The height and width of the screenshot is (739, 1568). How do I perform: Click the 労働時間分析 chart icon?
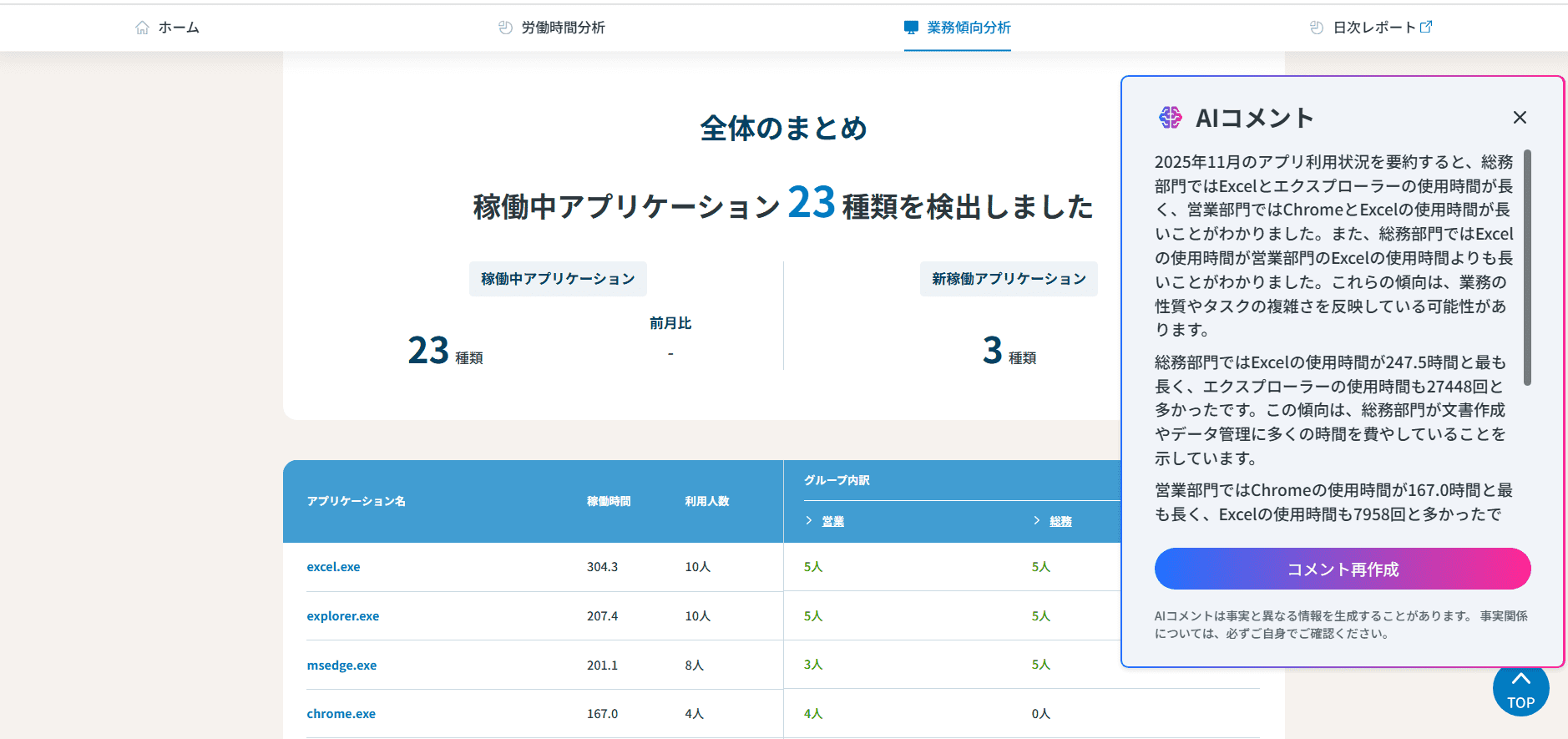(505, 28)
